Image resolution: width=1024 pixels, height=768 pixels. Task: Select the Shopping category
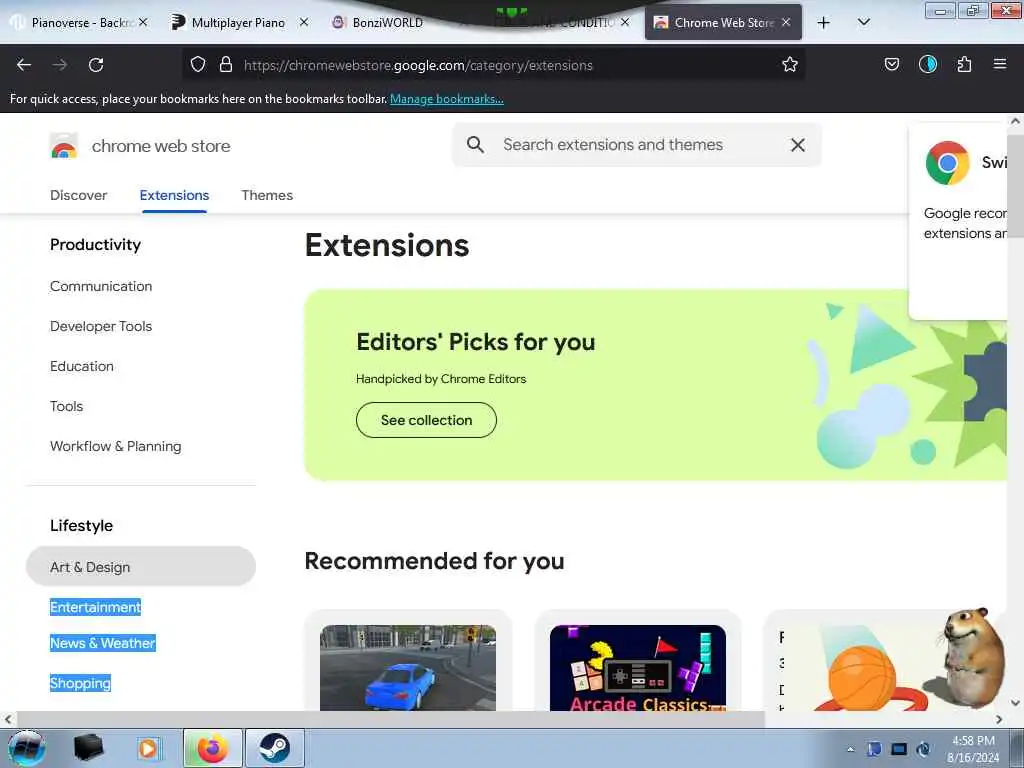coord(80,682)
